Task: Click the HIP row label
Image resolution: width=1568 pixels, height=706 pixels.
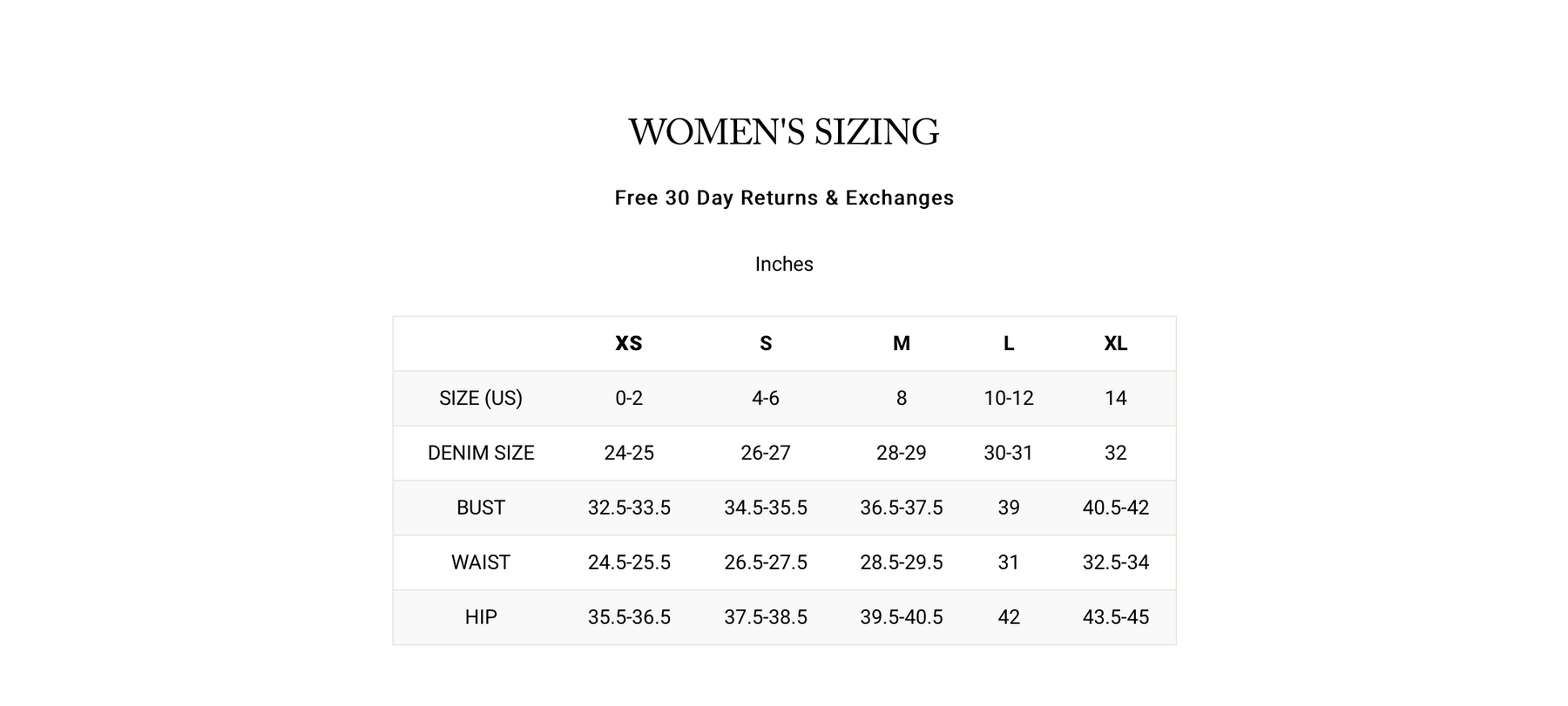Action: [481, 618]
